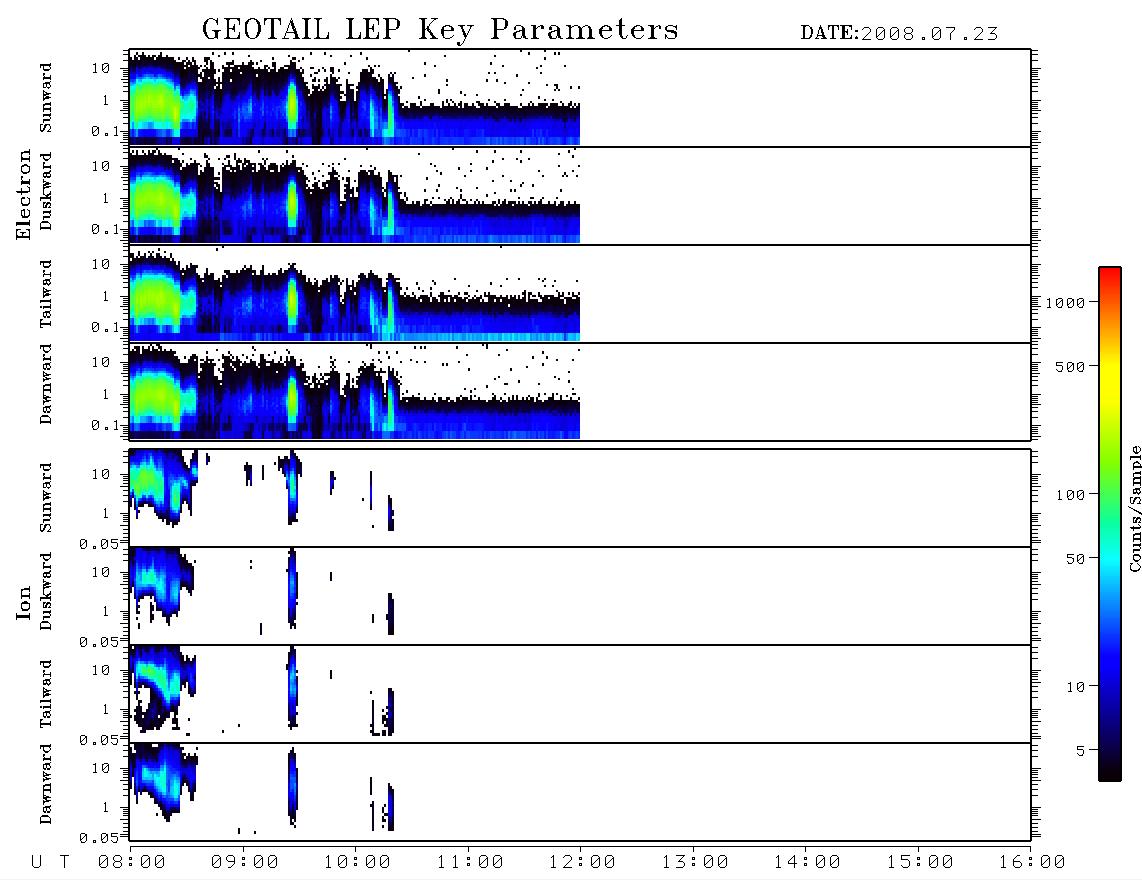Viewport: 1142px width, 880px height.
Task: Click the rainbow color scale bar
Action: point(1110,524)
